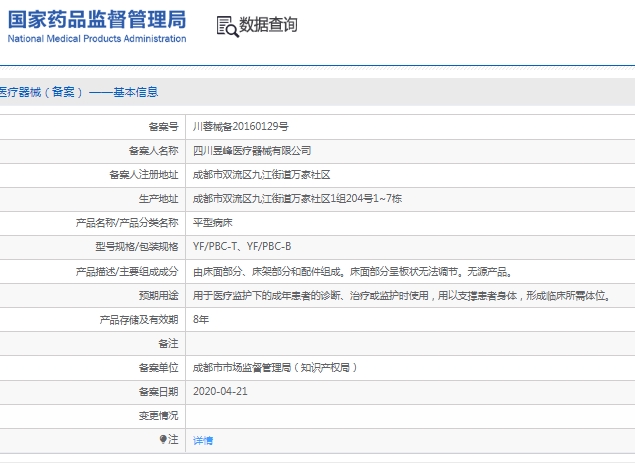Open the 详情 link
Image resolution: width=635 pixels, height=475 pixels.
(203, 441)
